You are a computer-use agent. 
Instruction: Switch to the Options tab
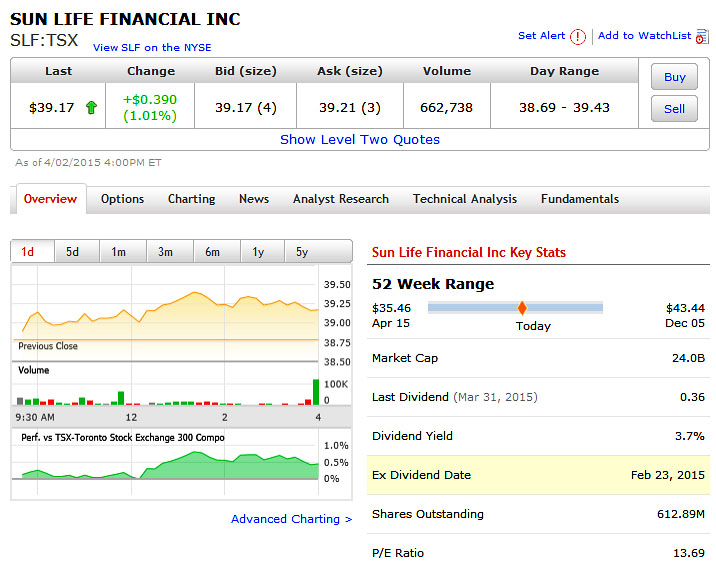pyautogui.click(x=122, y=199)
